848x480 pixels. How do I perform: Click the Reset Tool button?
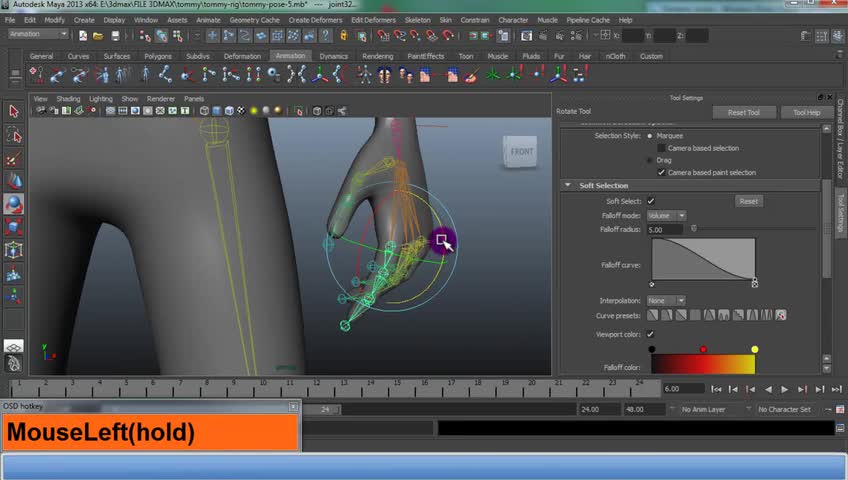click(x=744, y=112)
